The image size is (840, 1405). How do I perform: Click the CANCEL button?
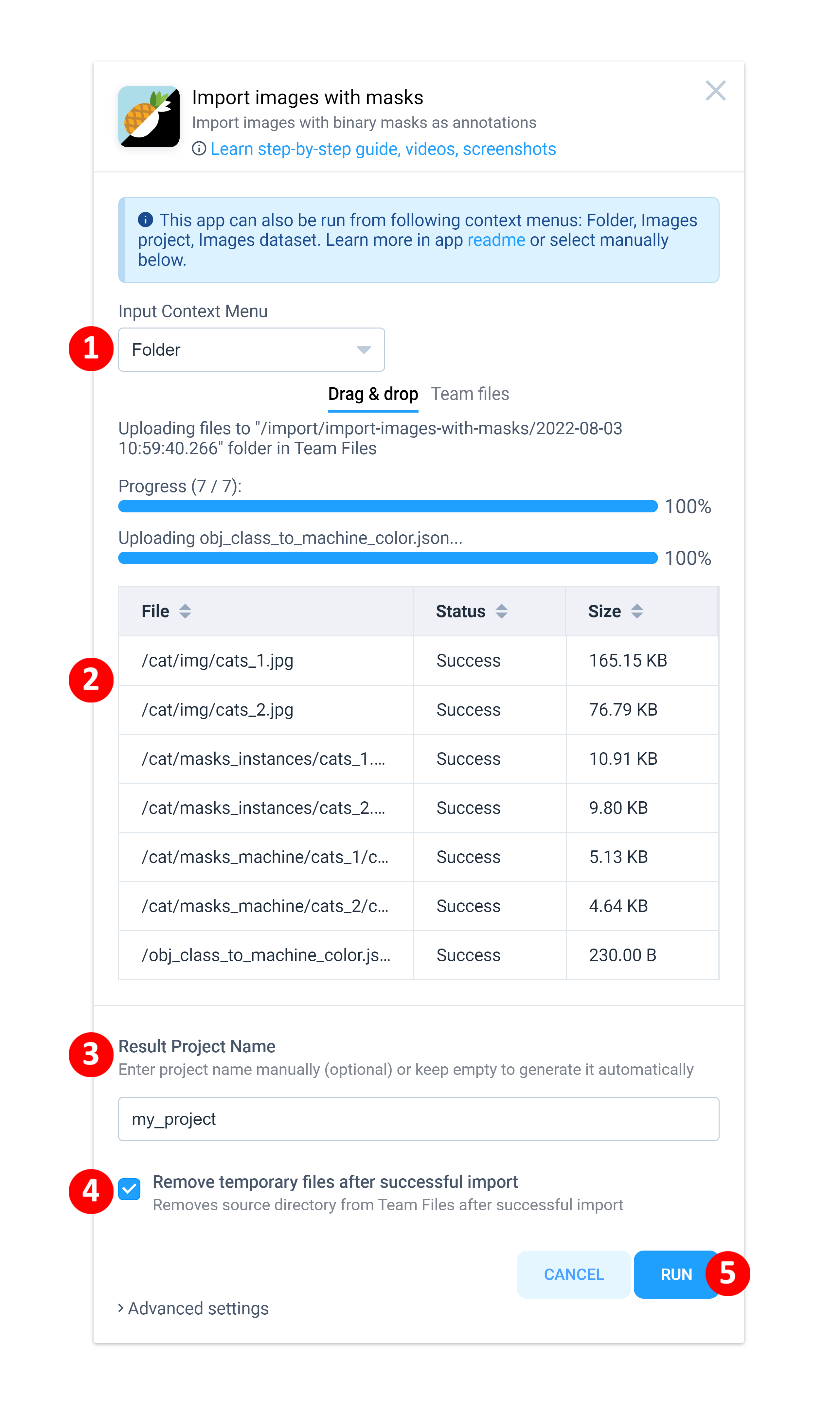coord(573,1274)
